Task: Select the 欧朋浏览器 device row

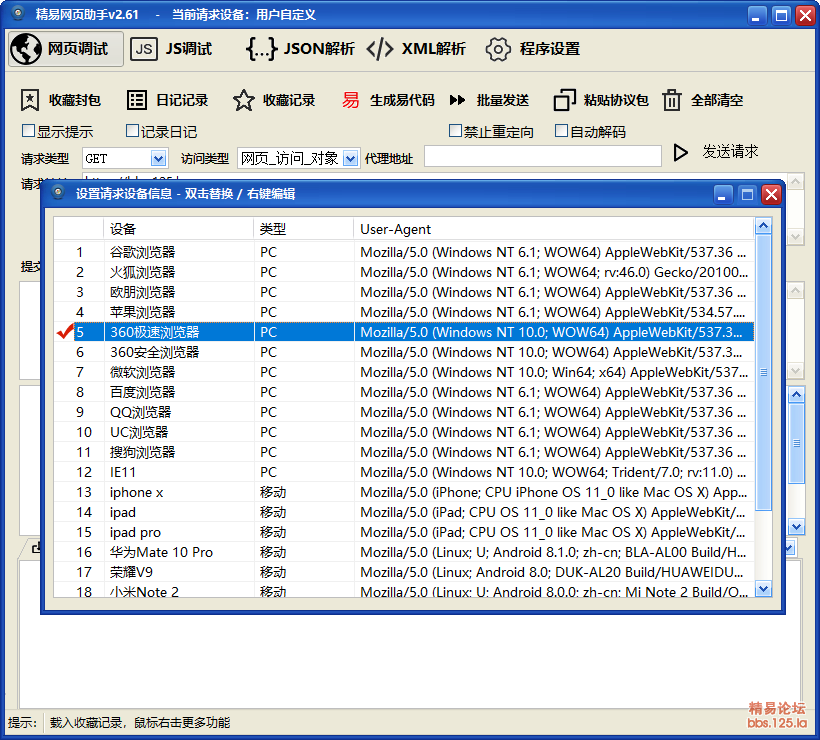Action: point(404,292)
